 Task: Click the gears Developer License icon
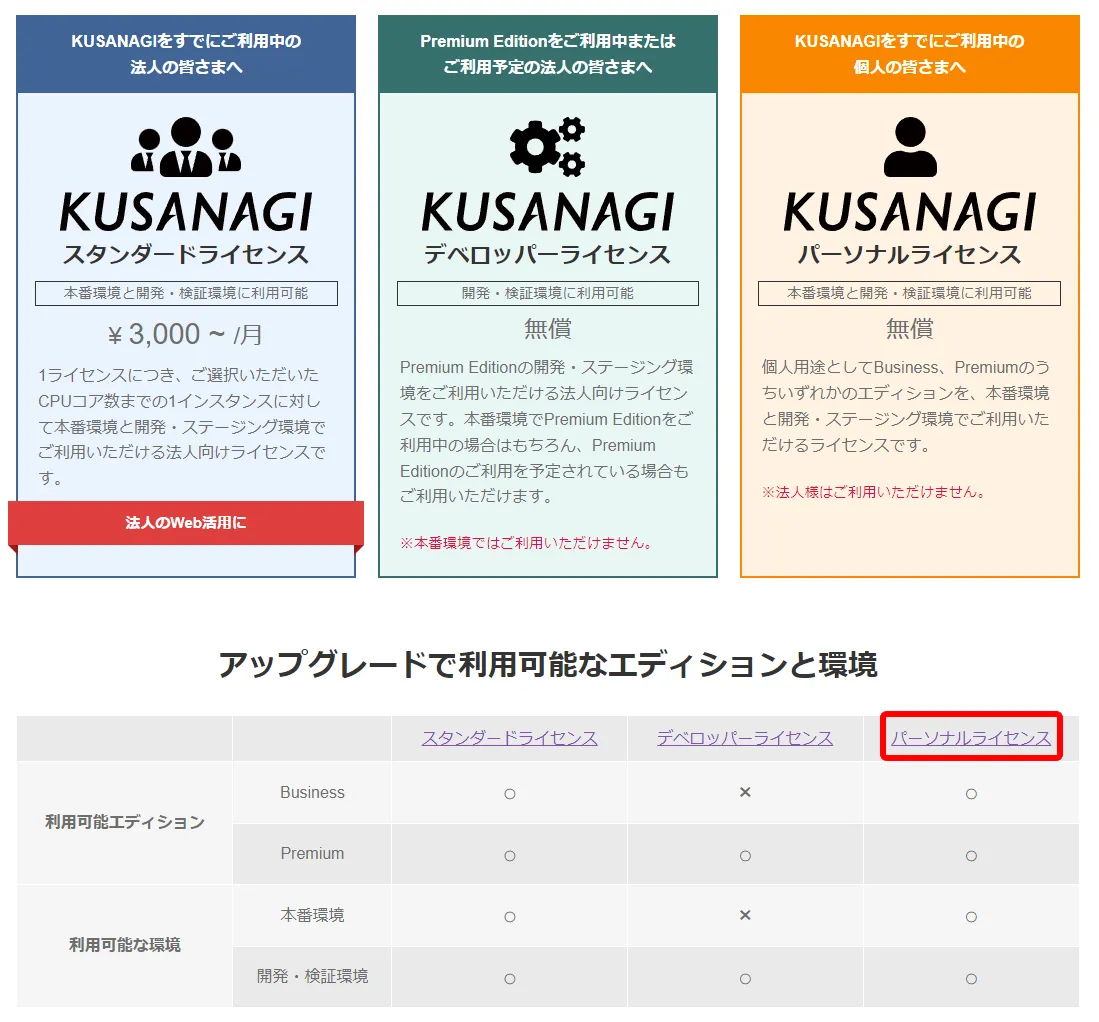(547, 147)
